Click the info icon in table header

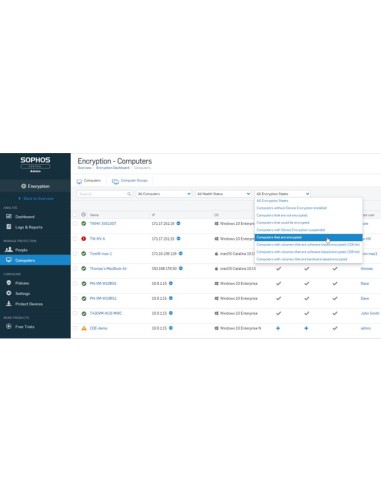pos(83,215)
